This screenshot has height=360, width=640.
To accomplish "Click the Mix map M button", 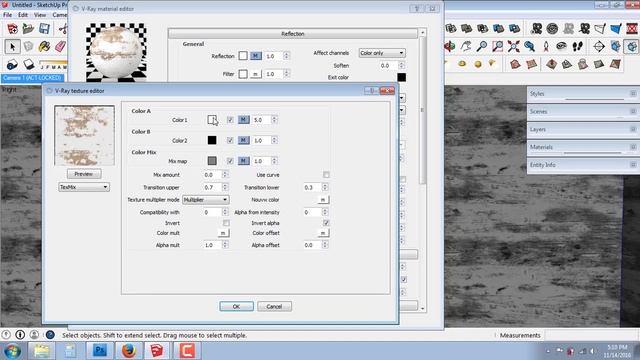I will tap(244, 161).
